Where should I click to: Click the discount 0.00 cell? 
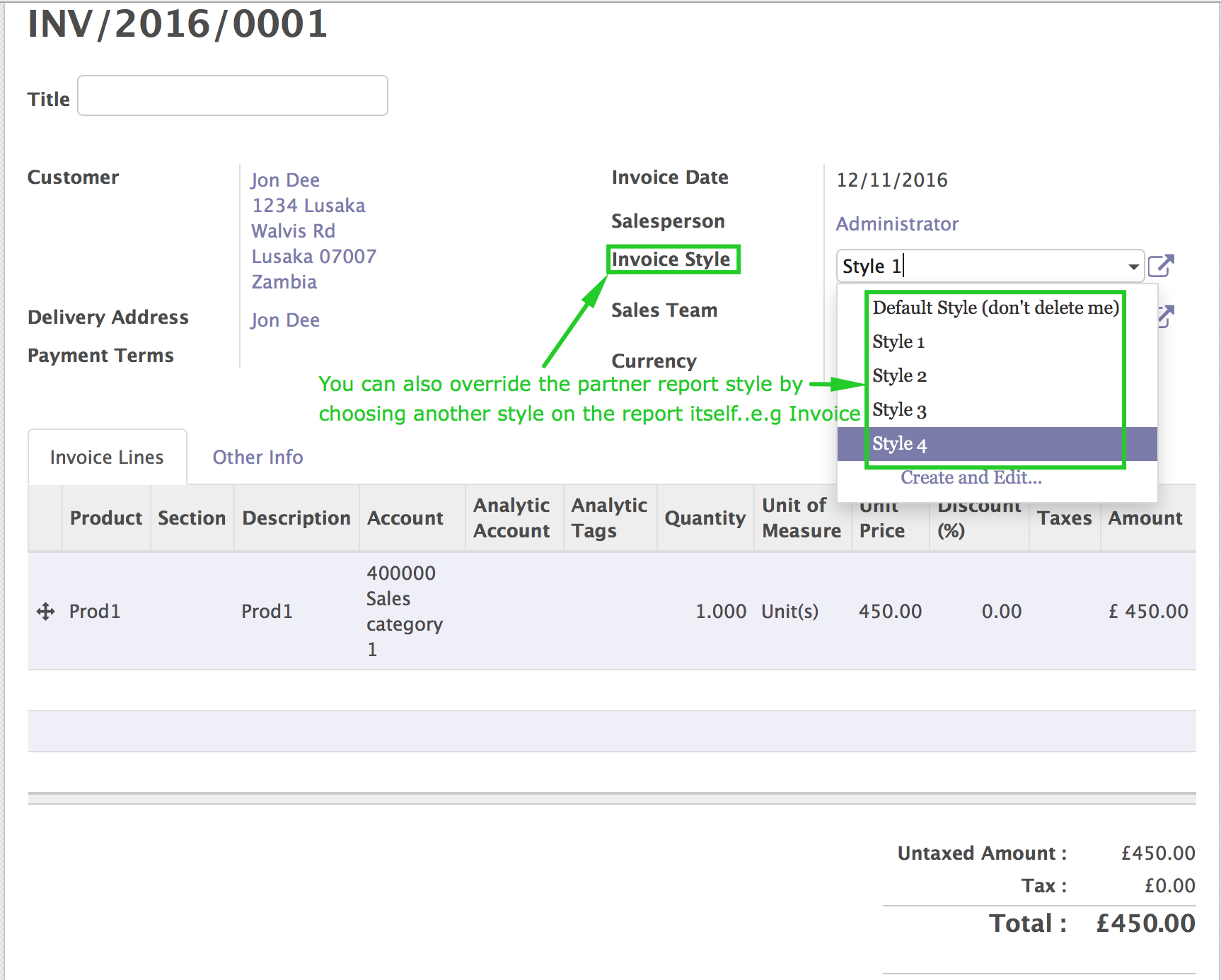tap(1001, 612)
